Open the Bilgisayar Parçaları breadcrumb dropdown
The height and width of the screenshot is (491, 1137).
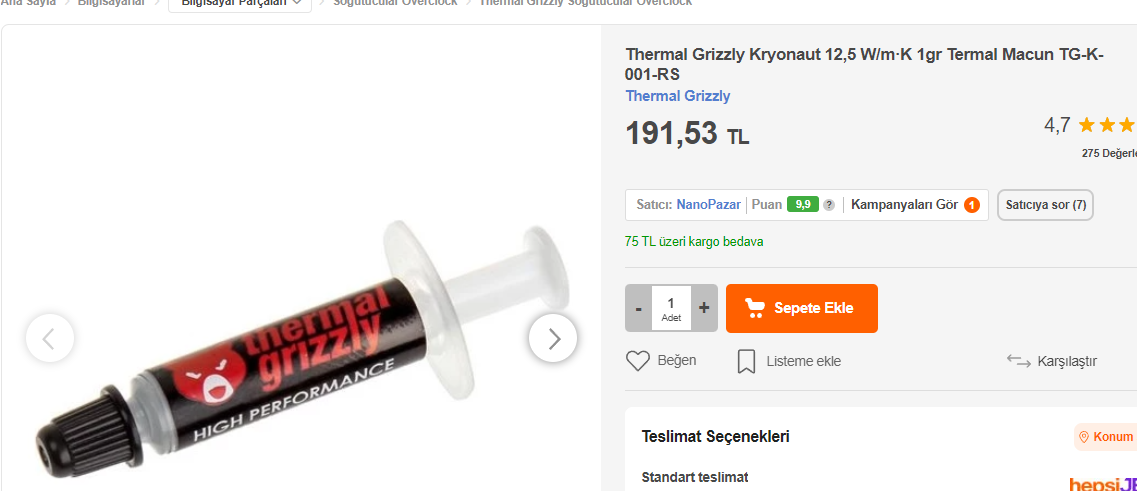pyautogui.click(x=240, y=2)
